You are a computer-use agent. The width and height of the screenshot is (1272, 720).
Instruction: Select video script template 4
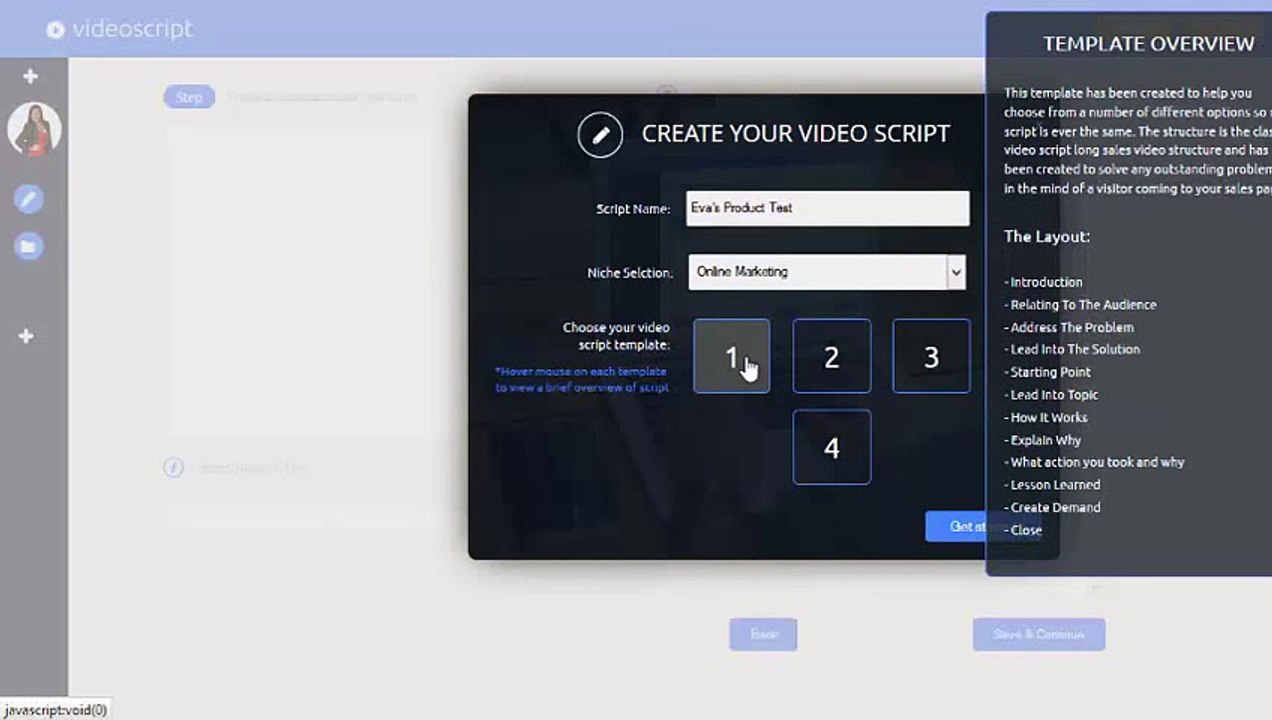tap(831, 447)
